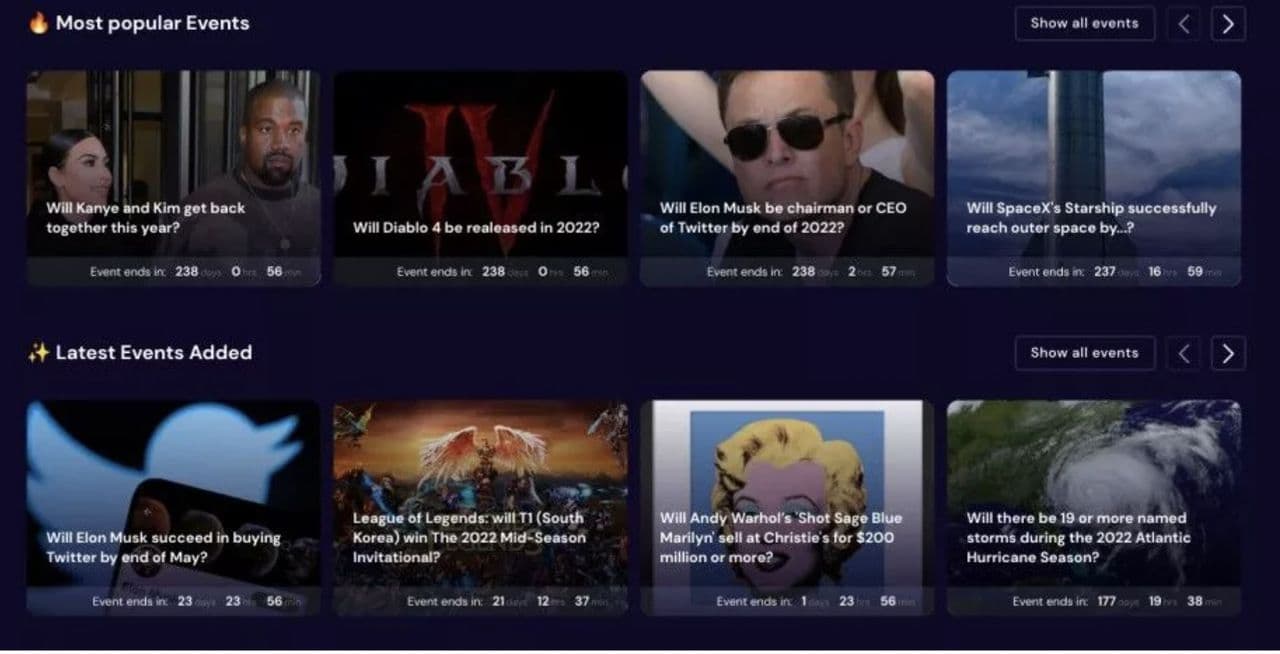Viewport: 1280px width, 654px height.
Task: Click the fire icon beside Most popular Events
Action: click(x=38, y=23)
